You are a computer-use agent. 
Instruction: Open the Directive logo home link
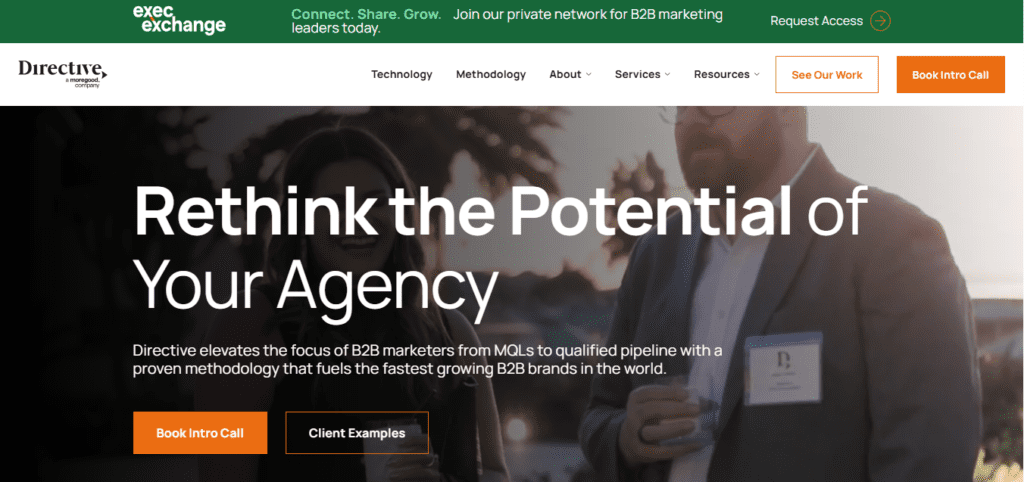pos(63,74)
